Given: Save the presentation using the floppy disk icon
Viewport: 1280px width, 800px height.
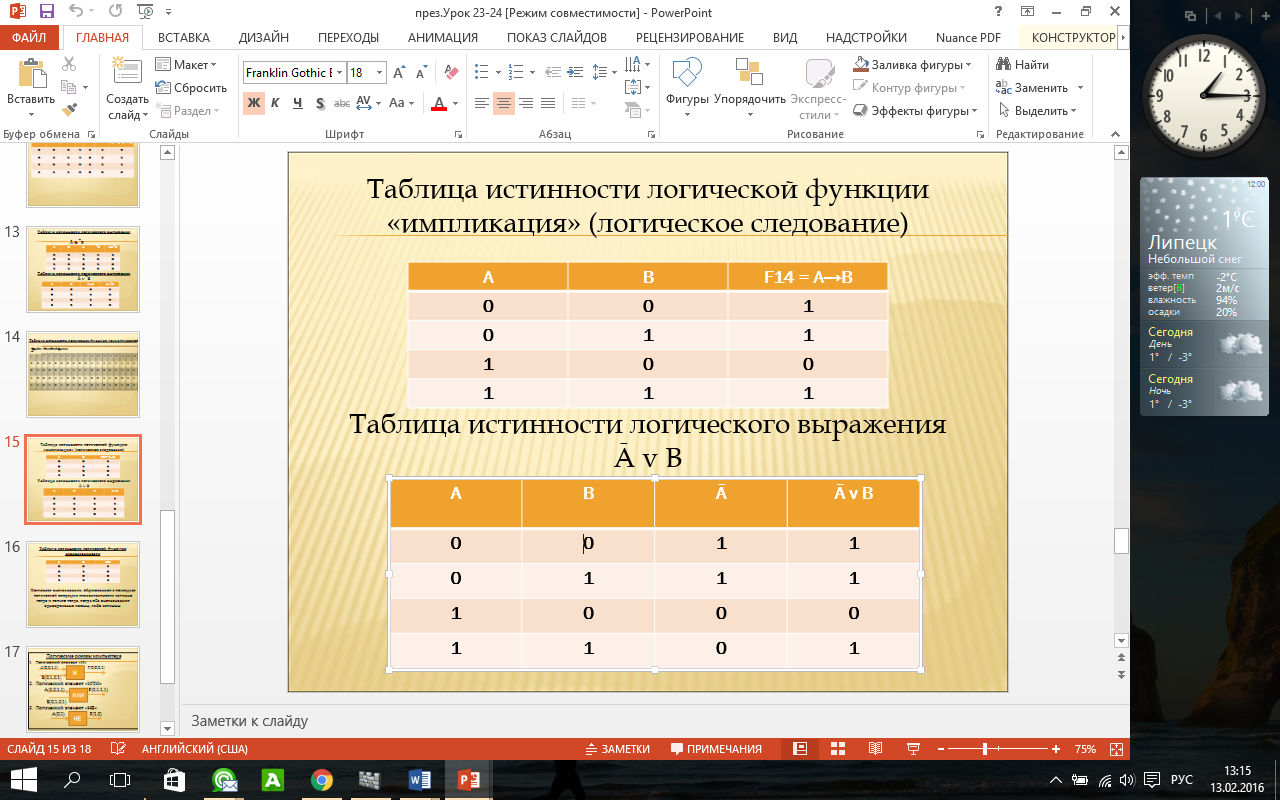Looking at the screenshot, I should click(x=46, y=12).
